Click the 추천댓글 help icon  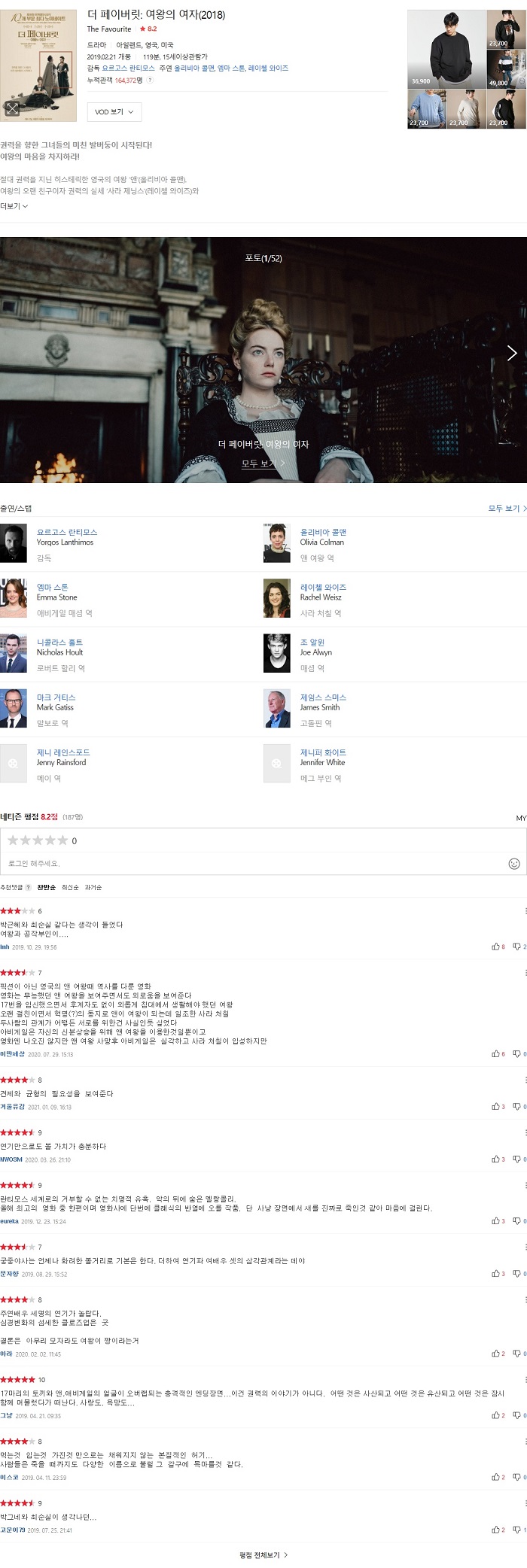pos(29,887)
